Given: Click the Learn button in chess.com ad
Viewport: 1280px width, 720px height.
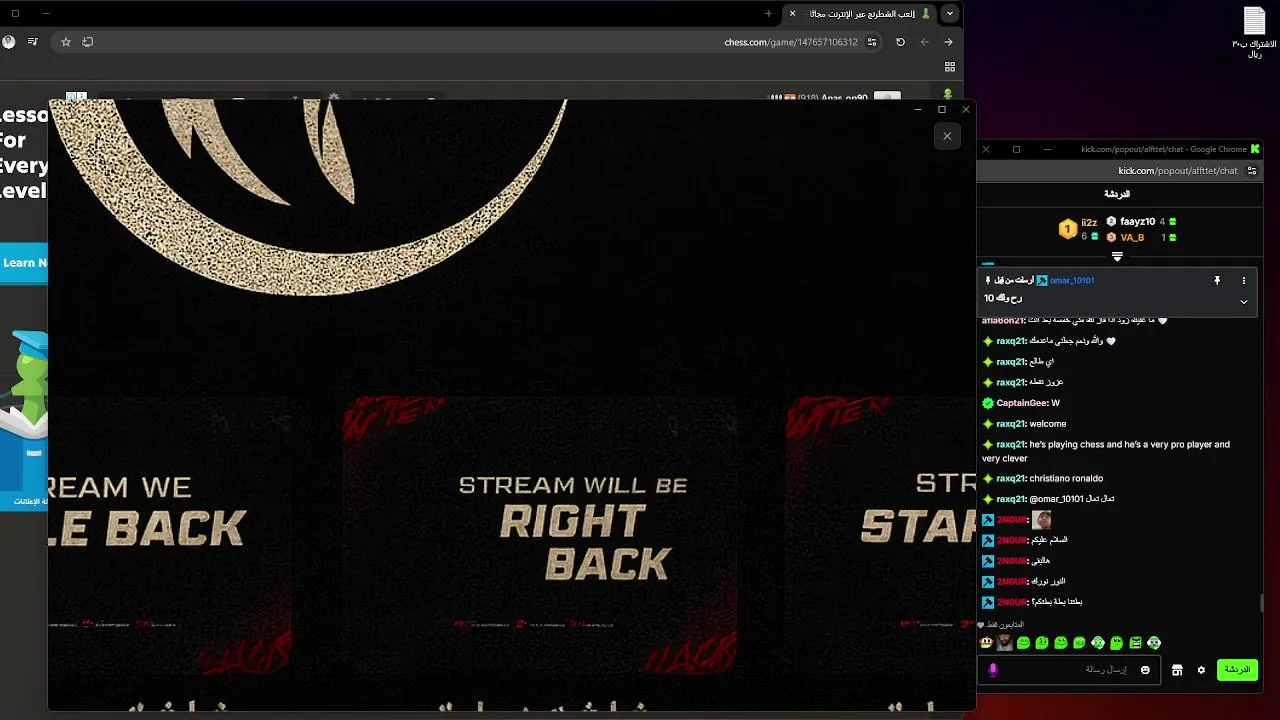Looking at the screenshot, I should pyautogui.click(x=24, y=263).
